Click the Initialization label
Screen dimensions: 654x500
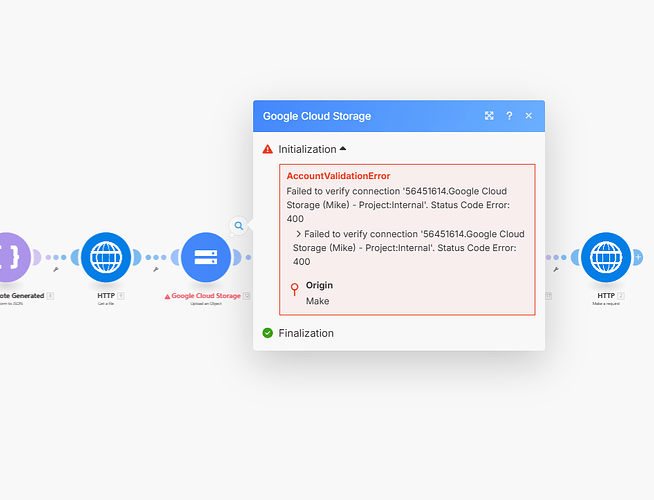[x=307, y=149]
